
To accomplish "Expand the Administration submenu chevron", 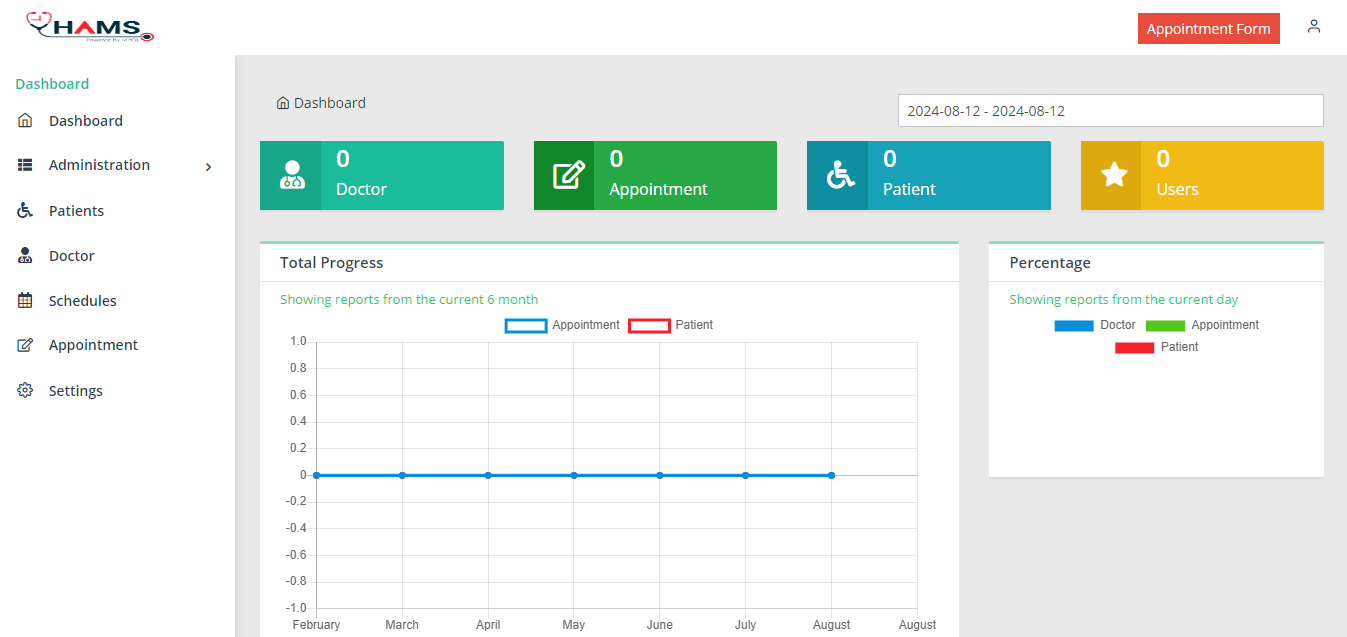I will pyautogui.click(x=208, y=166).
